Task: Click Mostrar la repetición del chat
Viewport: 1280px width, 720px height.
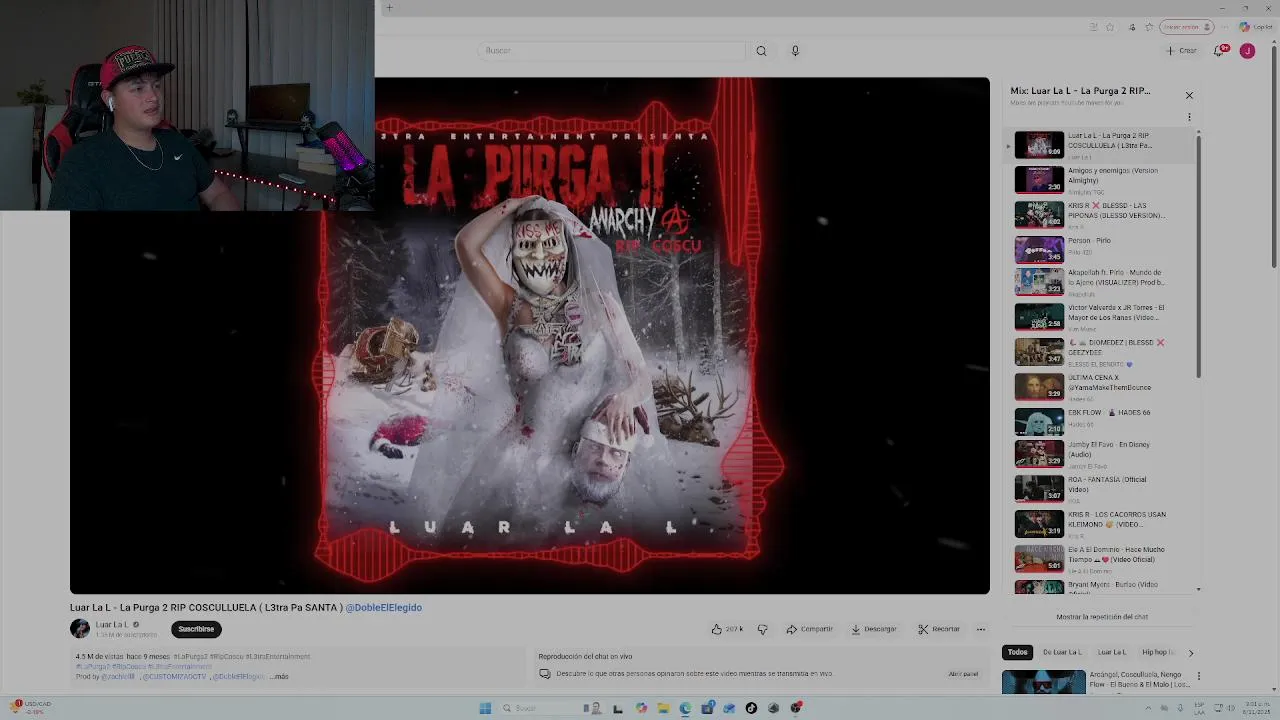Action: click(x=1102, y=617)
